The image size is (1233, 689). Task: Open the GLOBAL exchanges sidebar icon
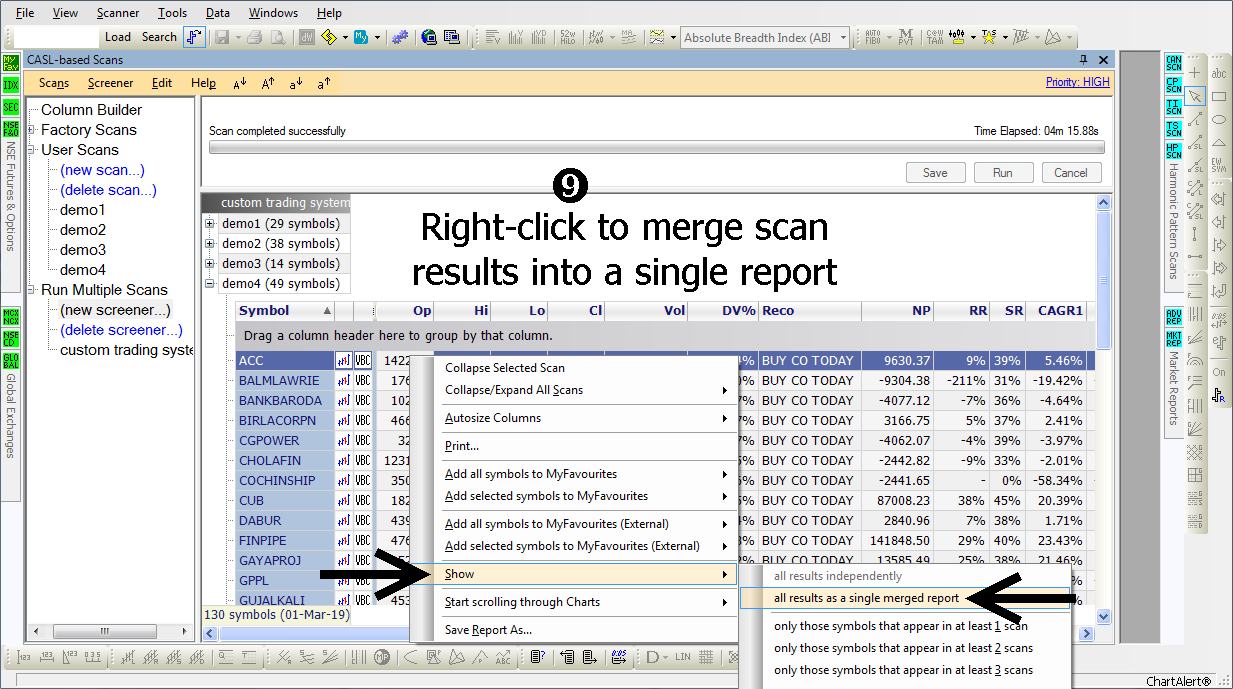(11, 360)
